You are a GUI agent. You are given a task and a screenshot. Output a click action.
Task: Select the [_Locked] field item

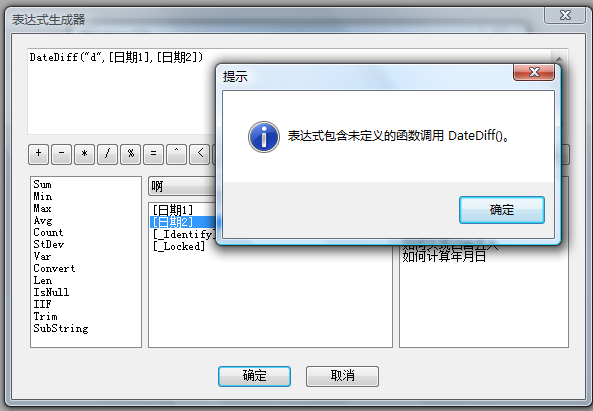pyautogui.click(x=179, y=246)
